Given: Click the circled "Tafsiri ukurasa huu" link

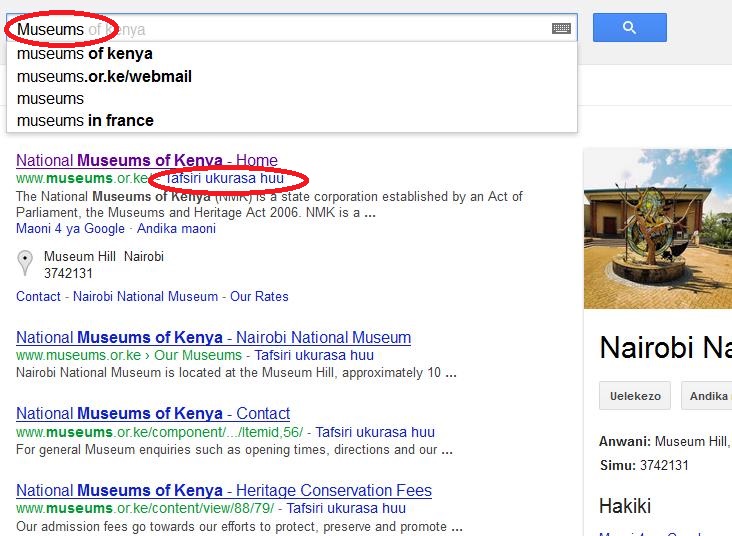Looking at the screenshot, I should click(225, 178).
